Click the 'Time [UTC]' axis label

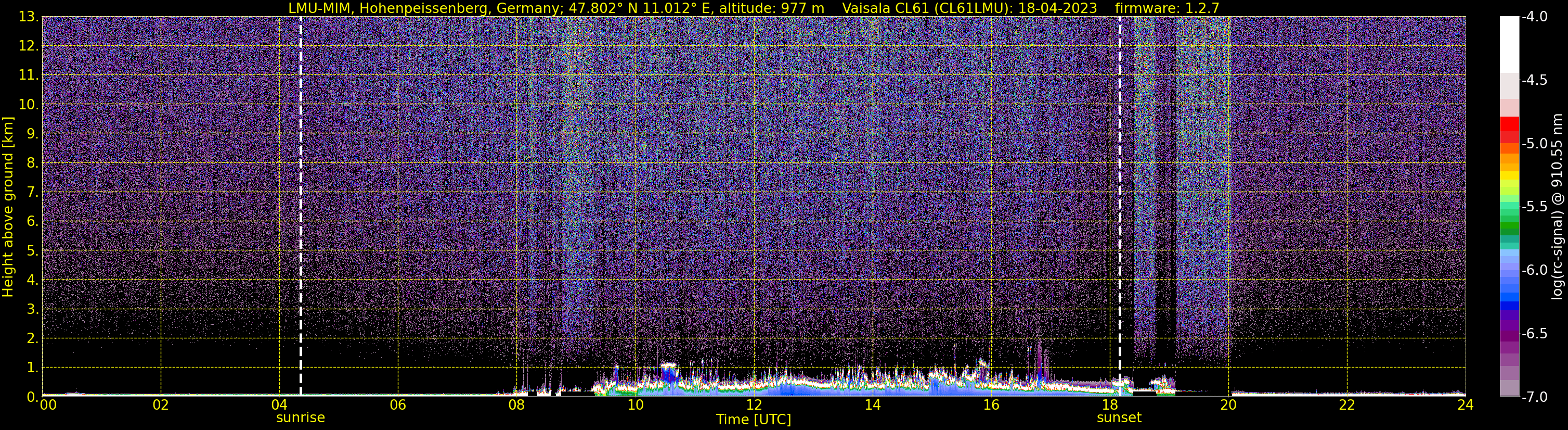[x=754, y=419]
